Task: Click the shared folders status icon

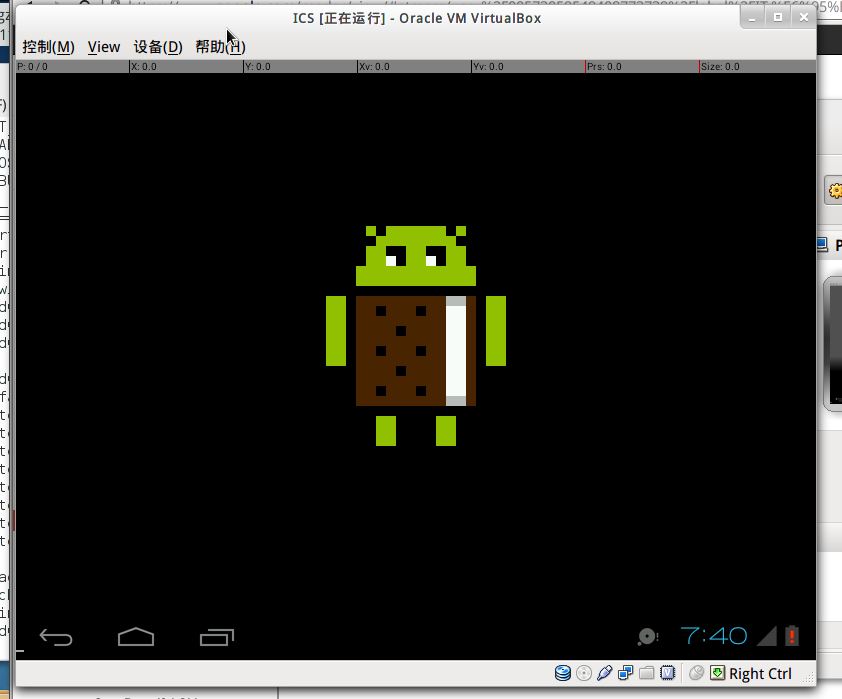Action: pos(647,673)
